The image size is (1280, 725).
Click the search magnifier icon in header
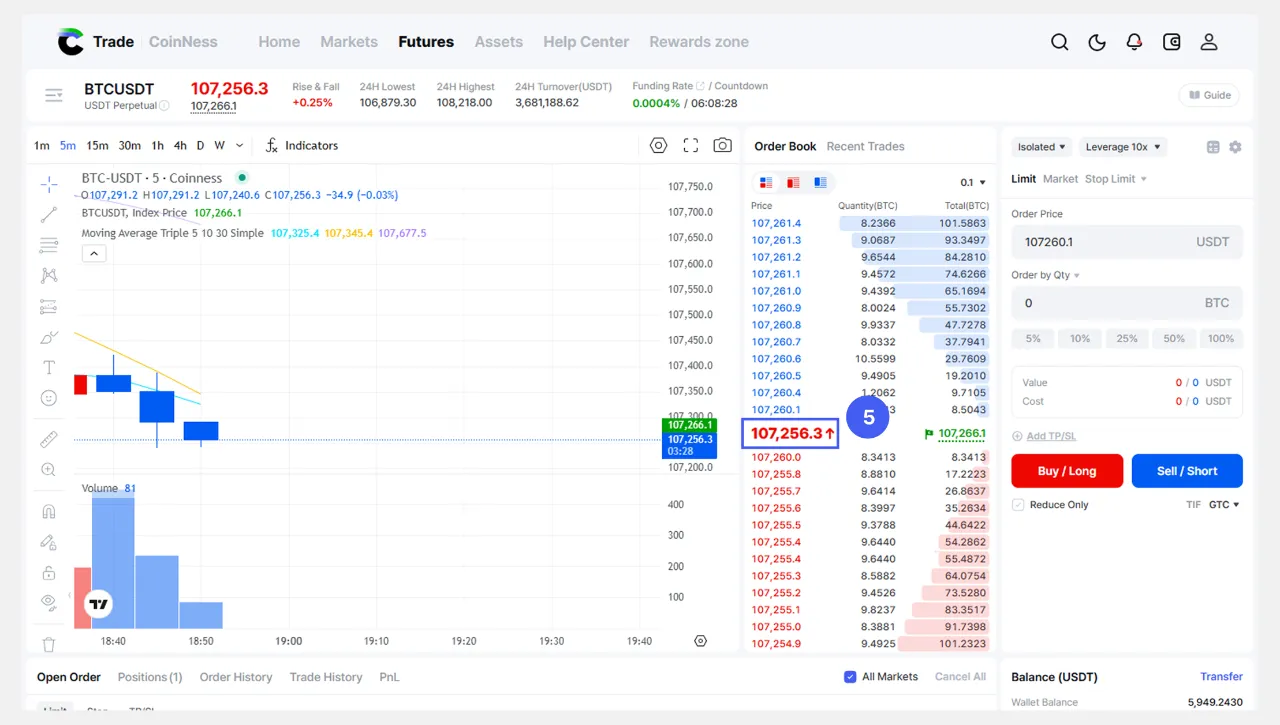pyautogui.click(x=1060, y=42)
